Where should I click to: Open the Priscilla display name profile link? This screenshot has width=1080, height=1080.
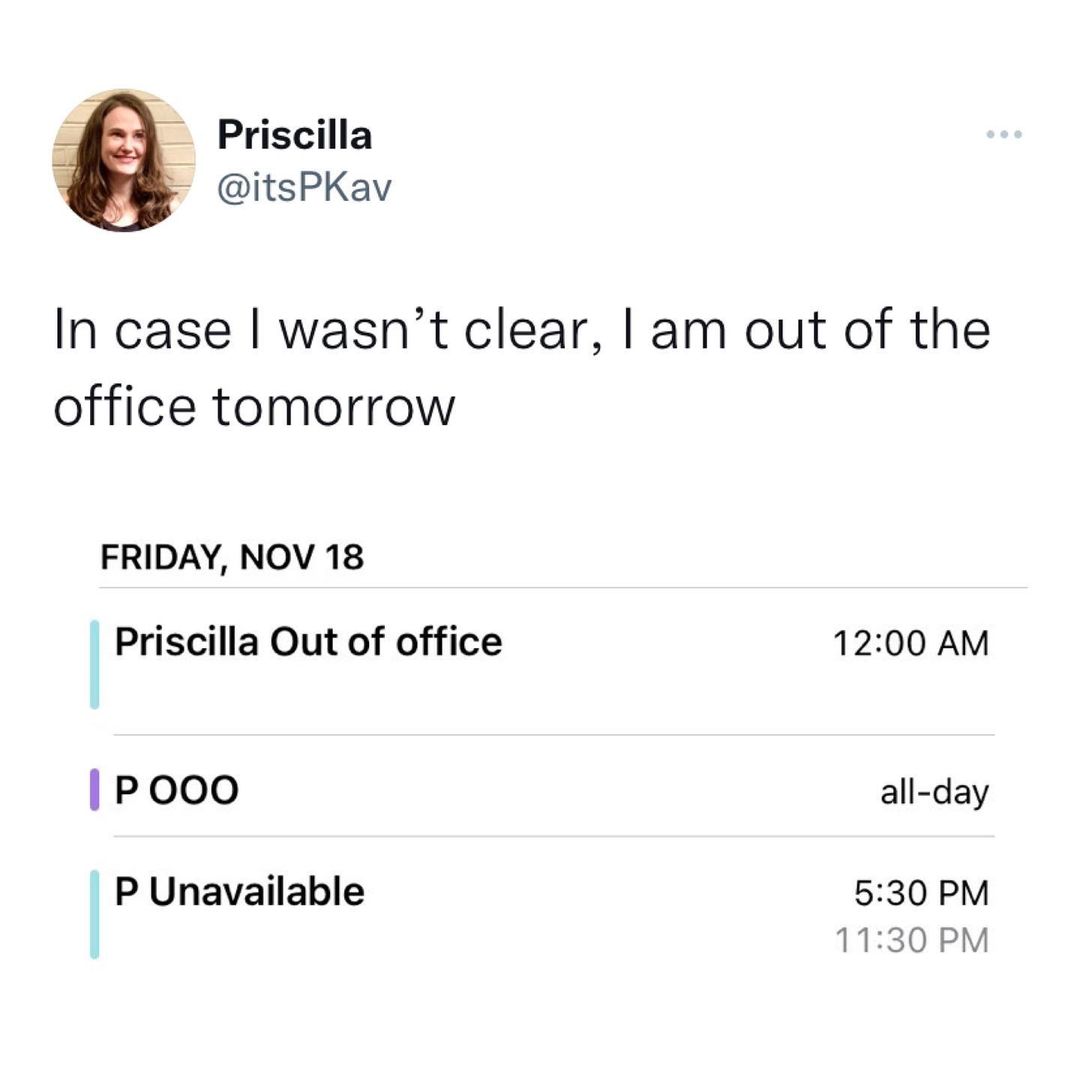[x=295, y=135]
